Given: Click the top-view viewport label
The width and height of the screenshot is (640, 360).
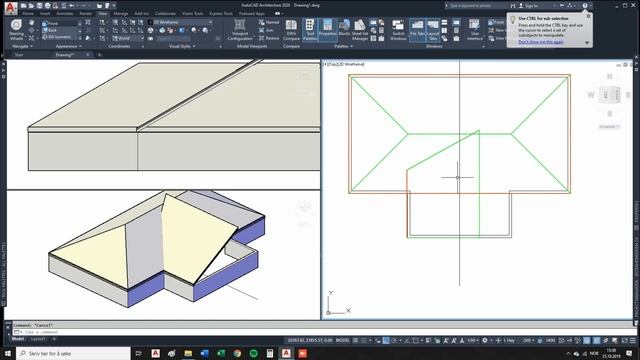Looking at the screenshot, I should pos(344,64).
